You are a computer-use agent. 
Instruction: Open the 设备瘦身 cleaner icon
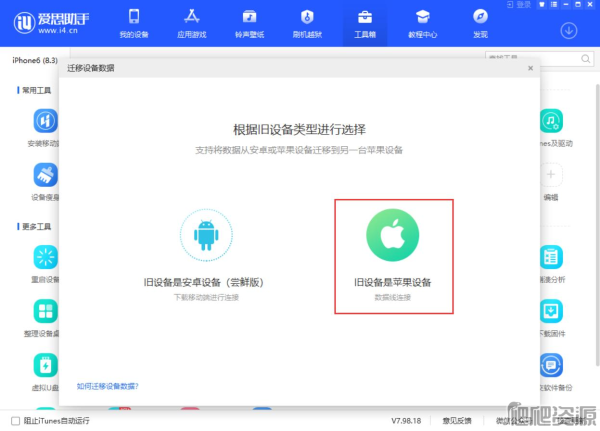click(x=46, y=175)
